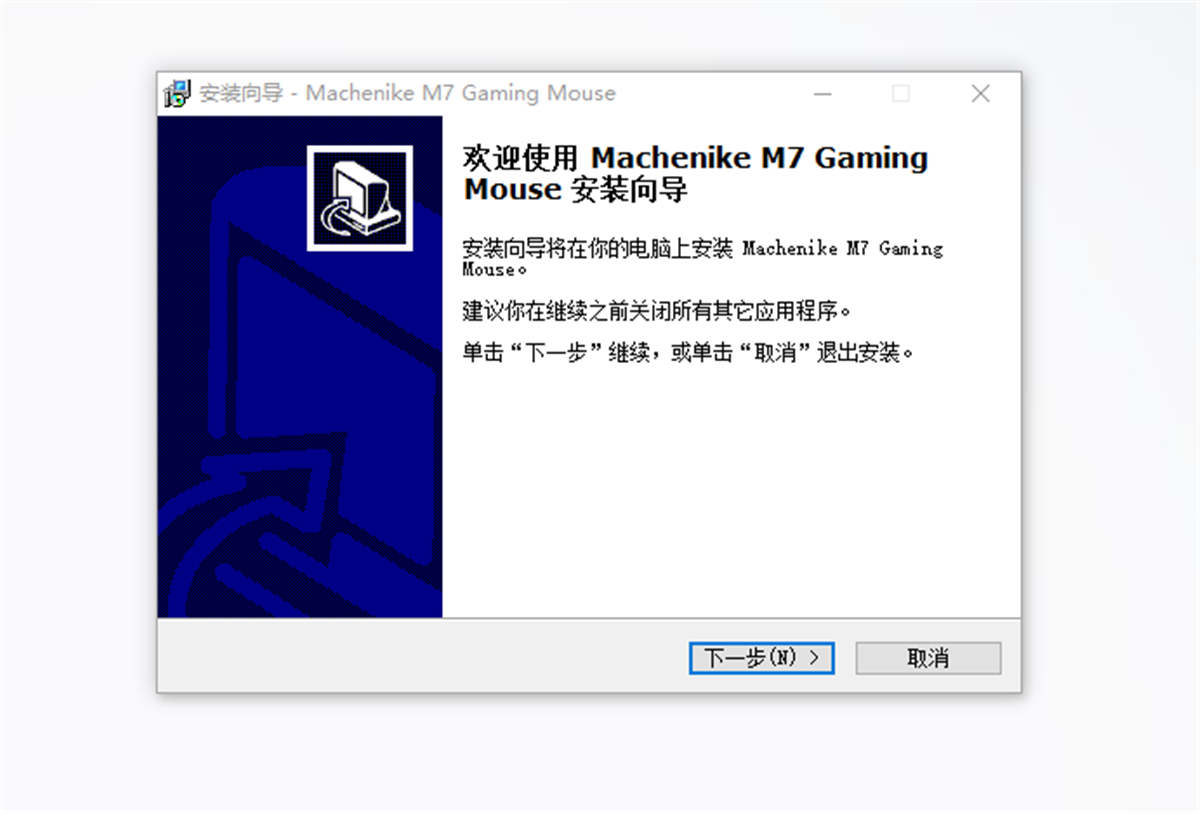The width and height of the screenshot is (1200, 814).
Task: Click the heading 欢迎使用 Machenike M7 Gaming Mouse 安装向导
Action: [x=695, y=173]
